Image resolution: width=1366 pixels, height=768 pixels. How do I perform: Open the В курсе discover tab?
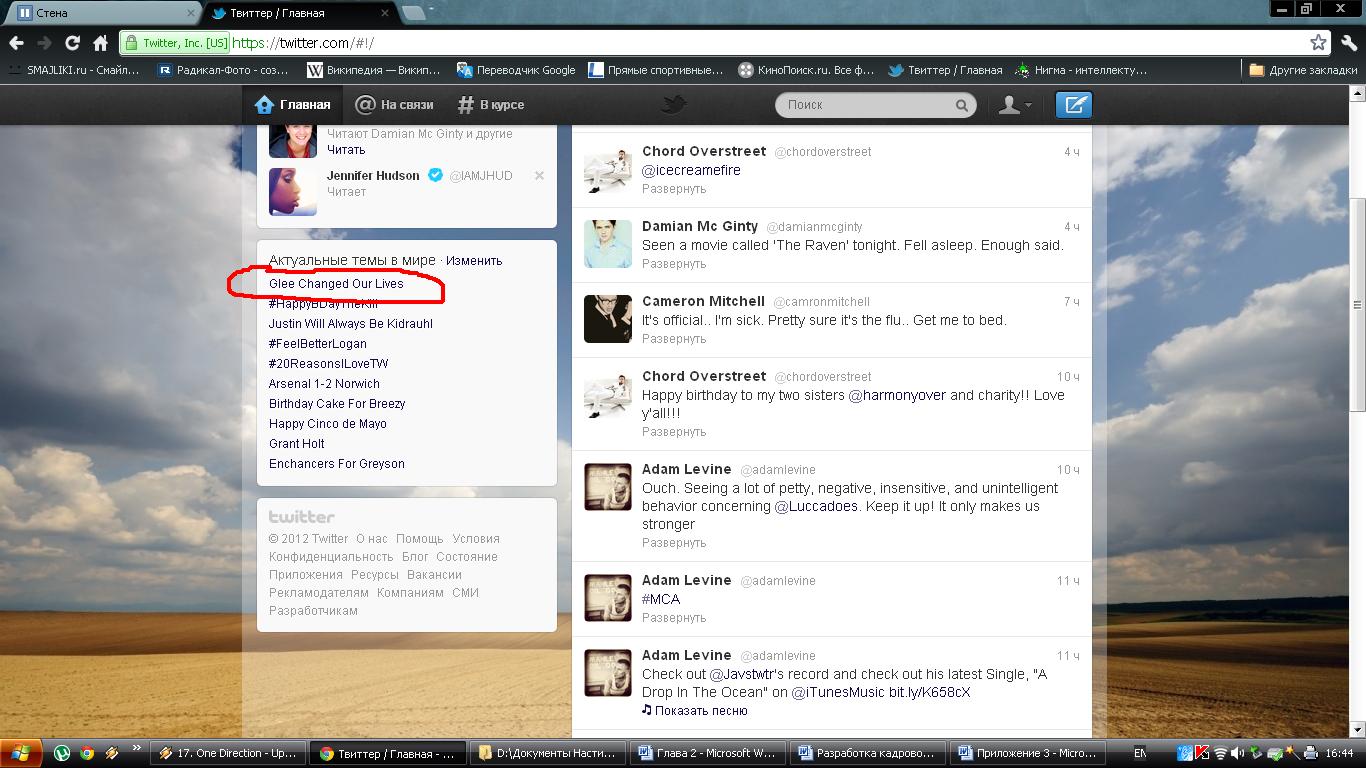[x=491, y=104]
